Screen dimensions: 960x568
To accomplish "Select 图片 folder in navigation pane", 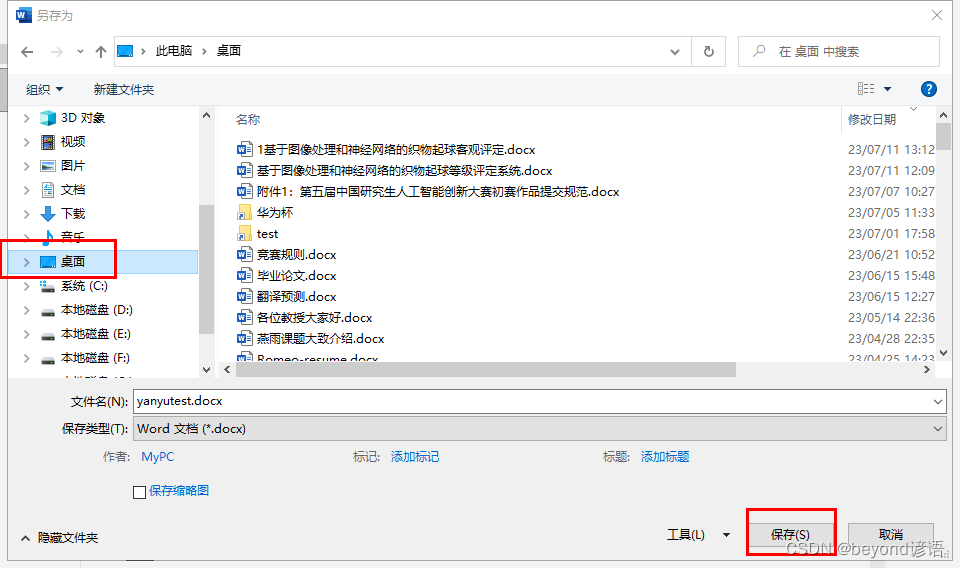I will [x=73, y=165].
